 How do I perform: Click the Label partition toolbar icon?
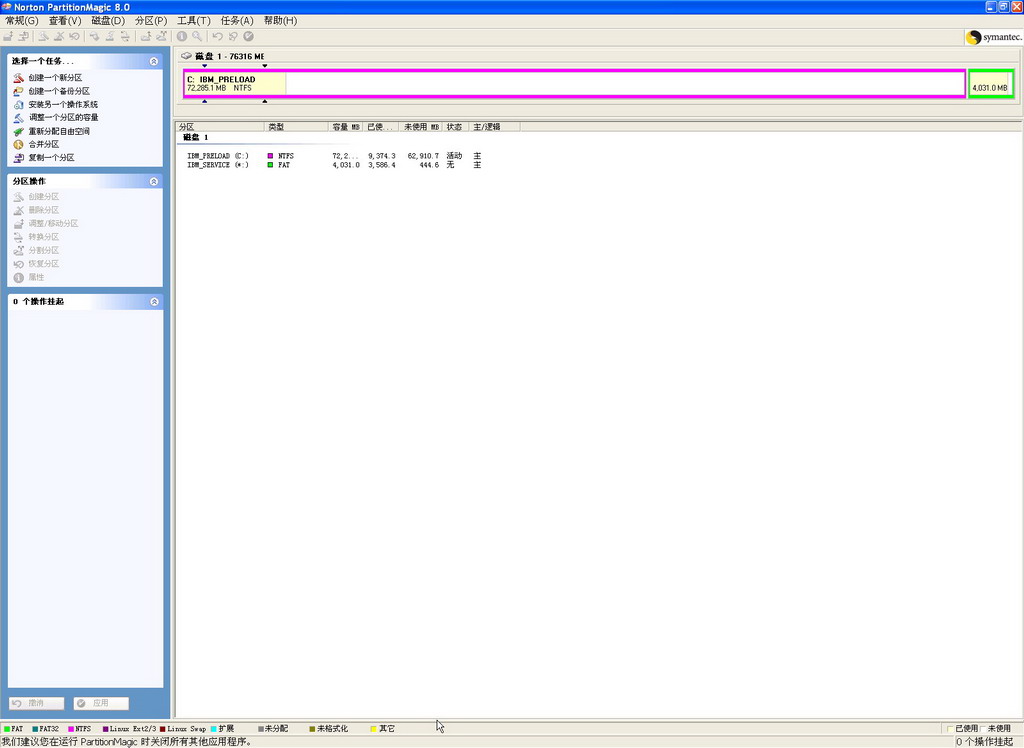94,37
